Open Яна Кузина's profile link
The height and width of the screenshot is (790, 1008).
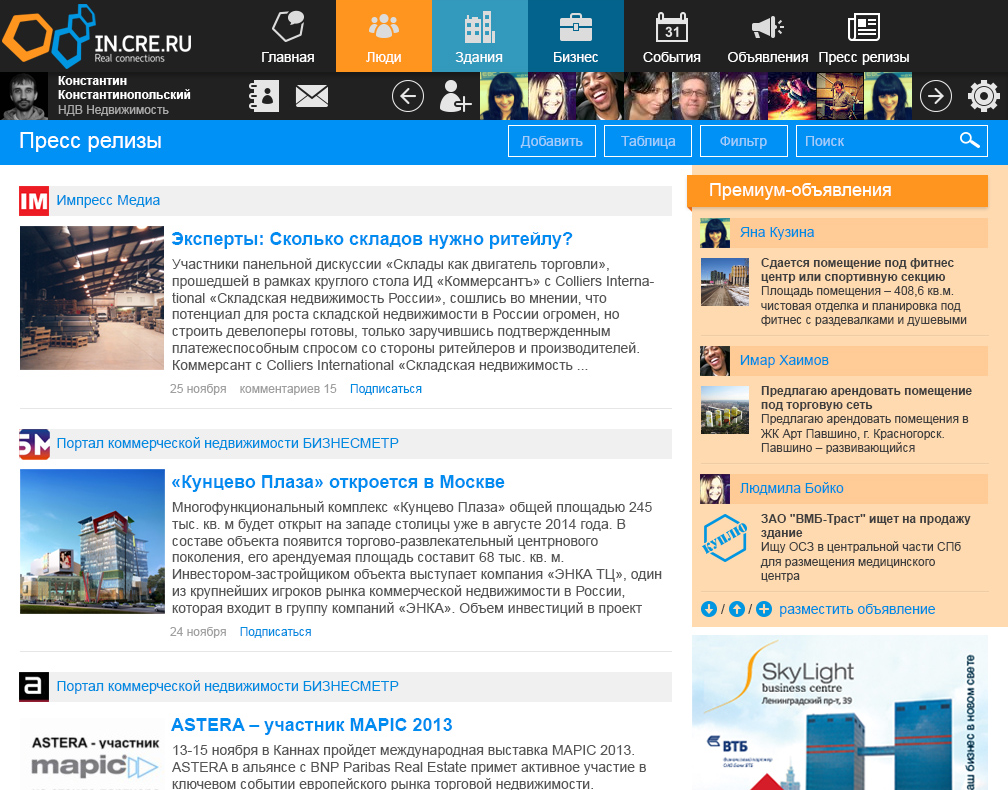[777, 232]
